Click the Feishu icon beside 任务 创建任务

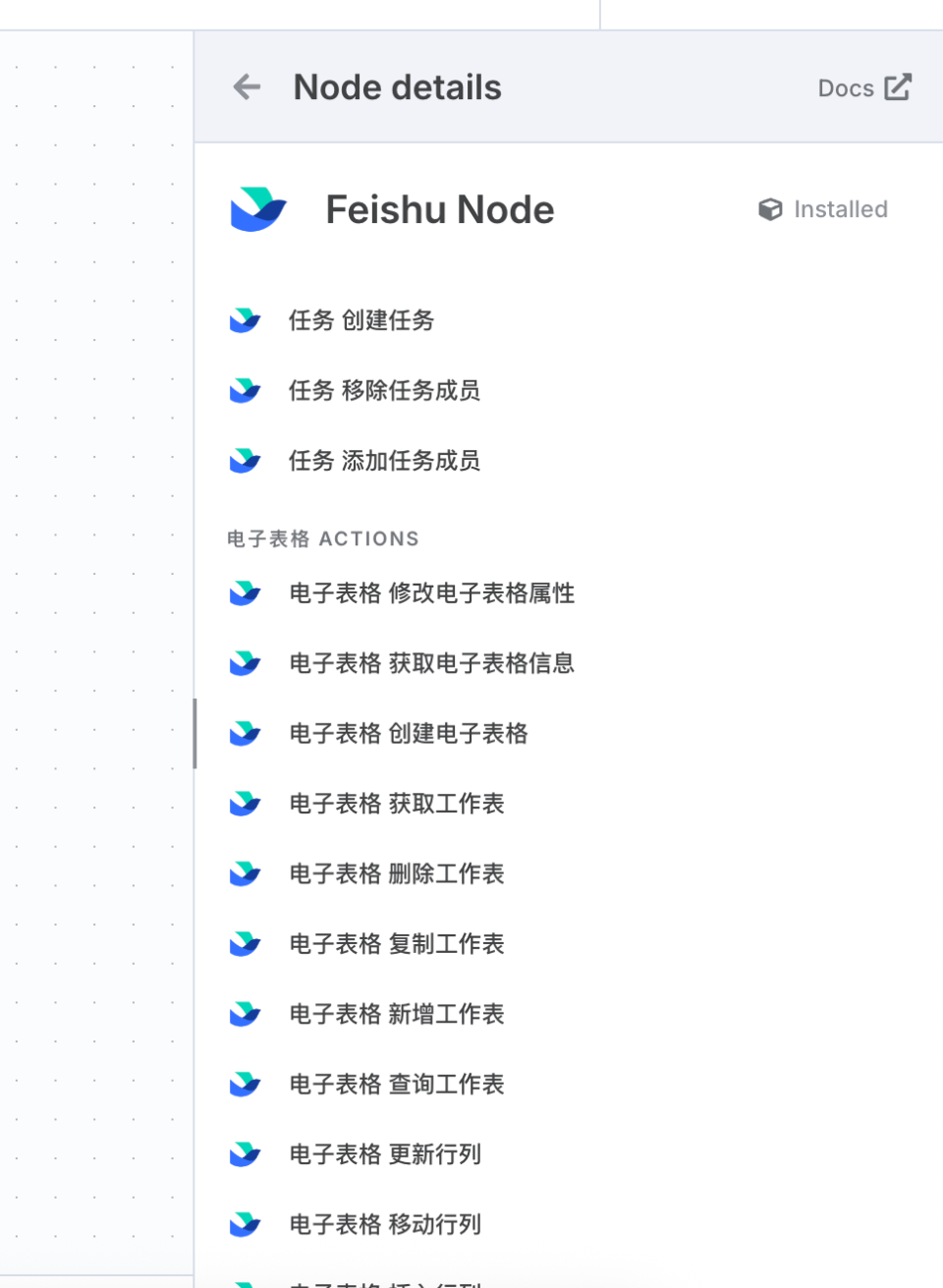click(x=244, y=320)
